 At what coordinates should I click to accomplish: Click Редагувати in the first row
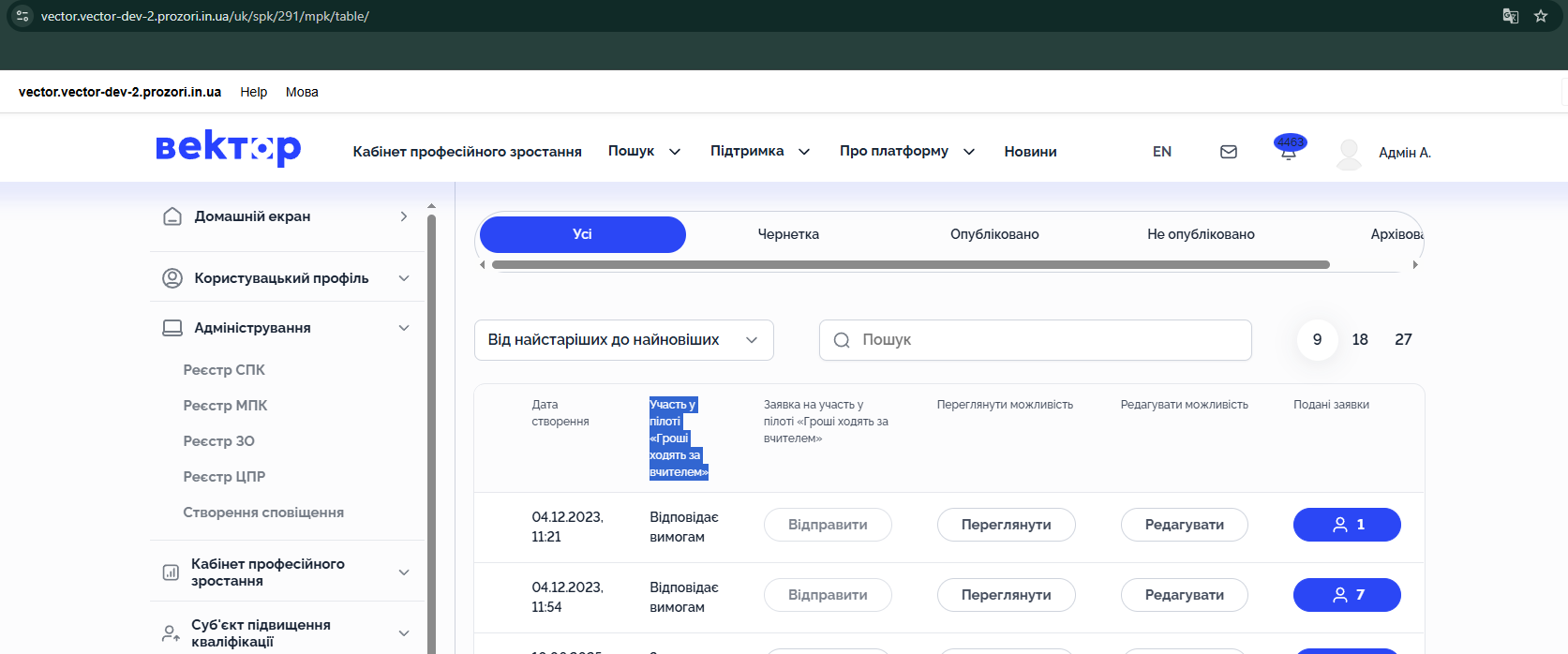coord(1184,525)
